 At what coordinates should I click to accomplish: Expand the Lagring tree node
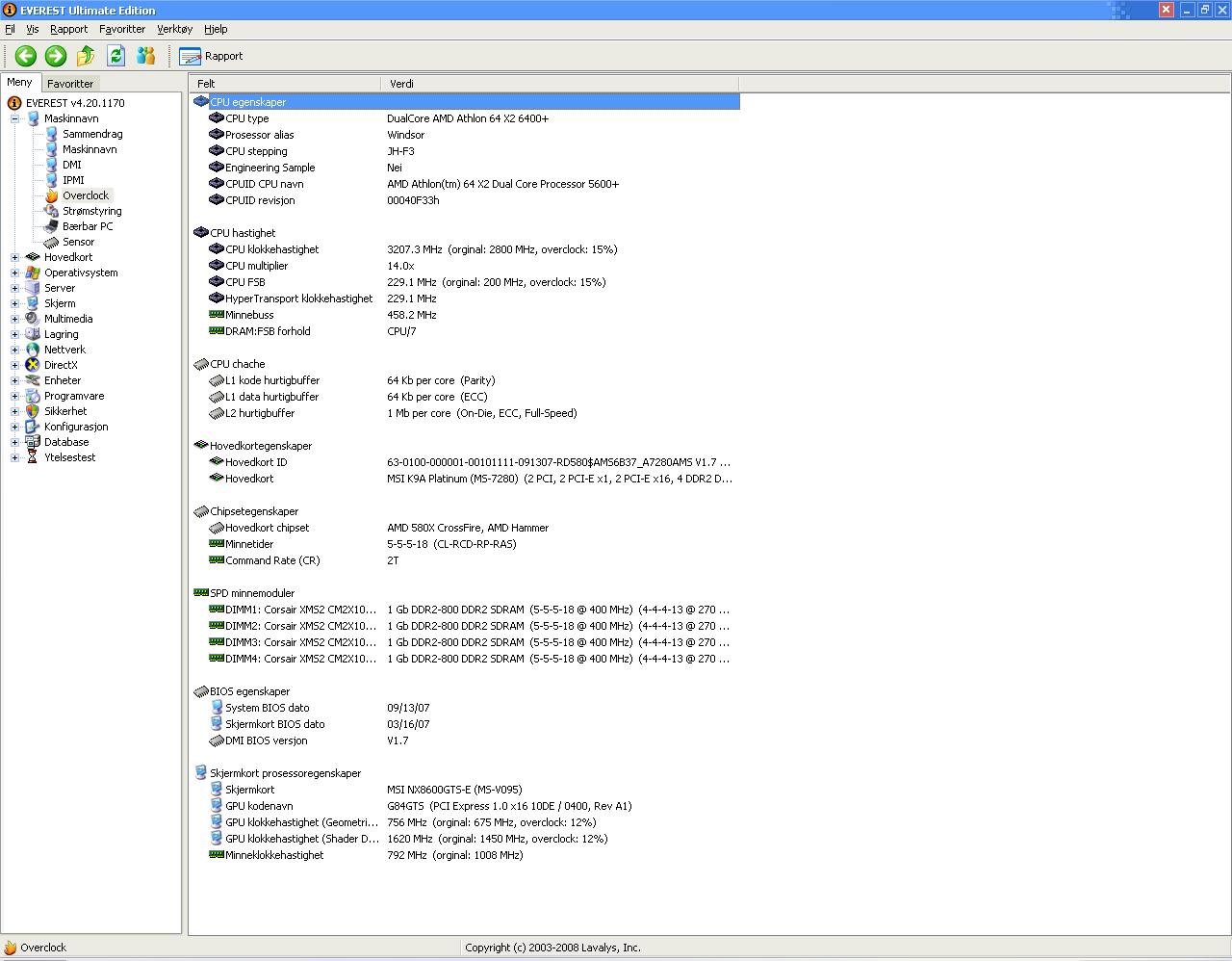pyautogui.click(x=14, y=334)
